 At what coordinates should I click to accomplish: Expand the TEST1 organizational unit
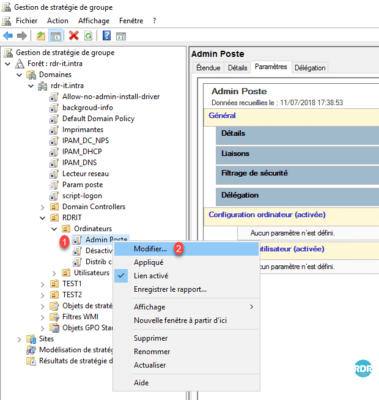click(x=43, y=284)
